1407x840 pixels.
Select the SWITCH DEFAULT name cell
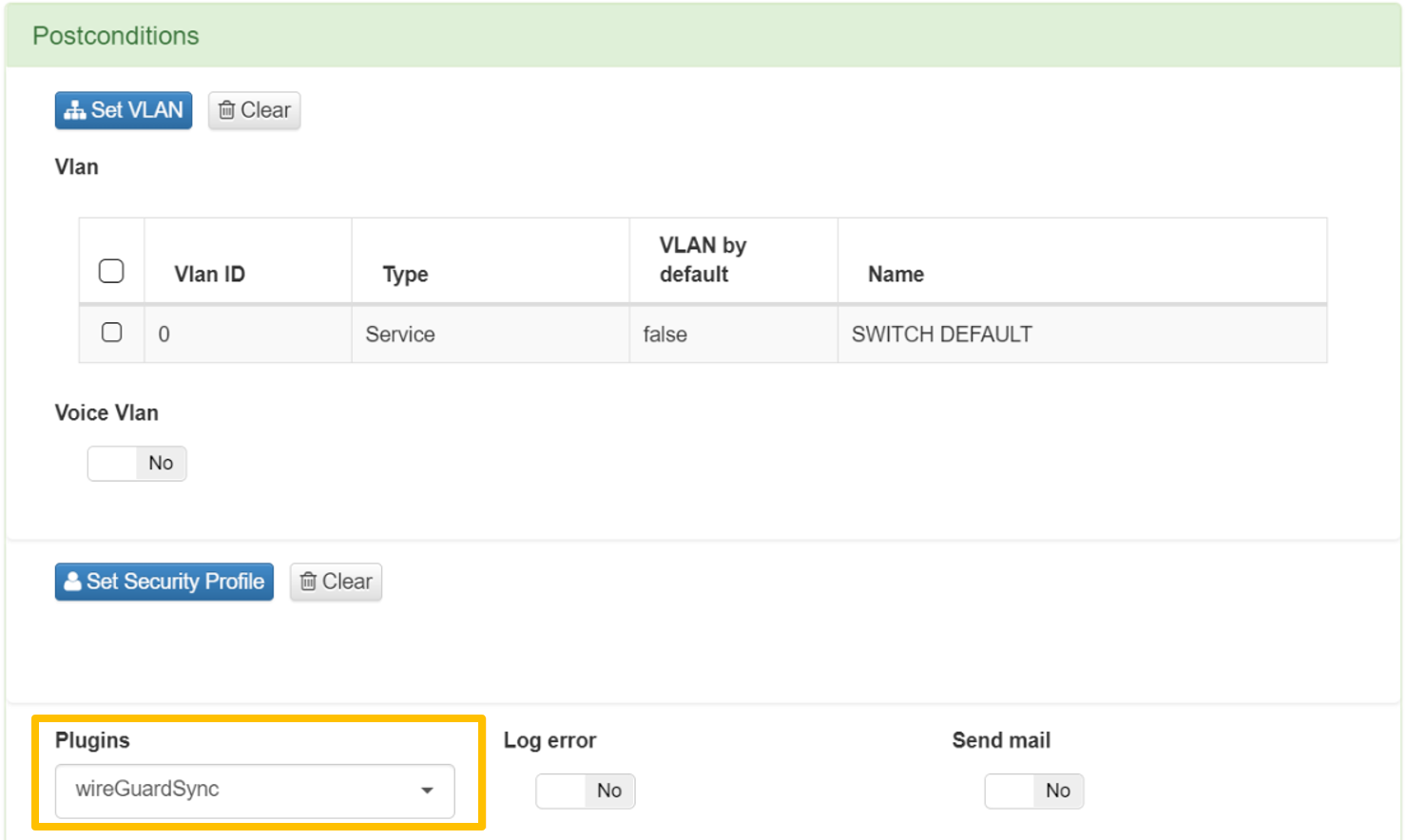pos(941,334)
